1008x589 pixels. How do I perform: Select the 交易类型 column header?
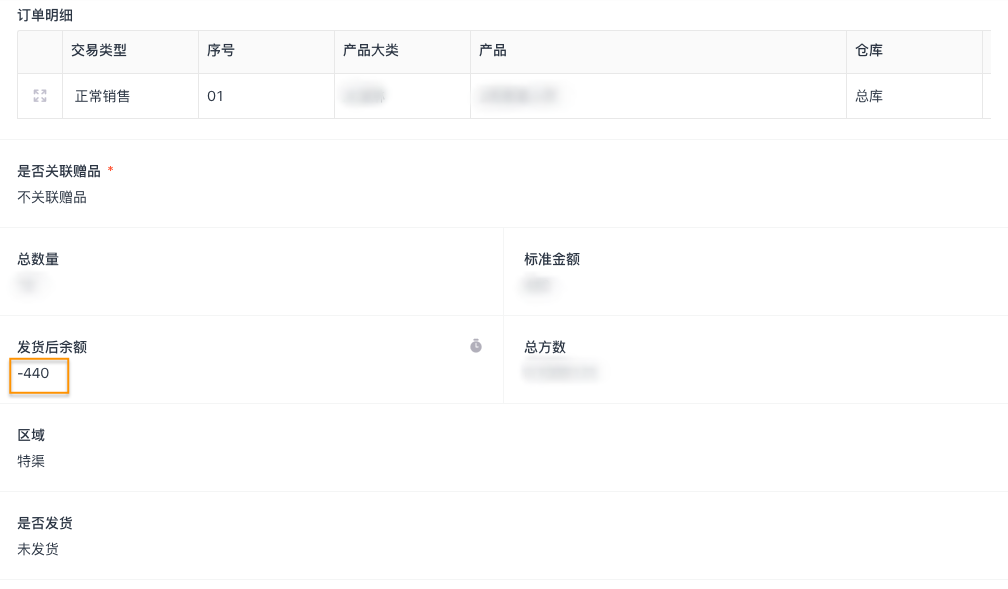[x=99, y=50]
